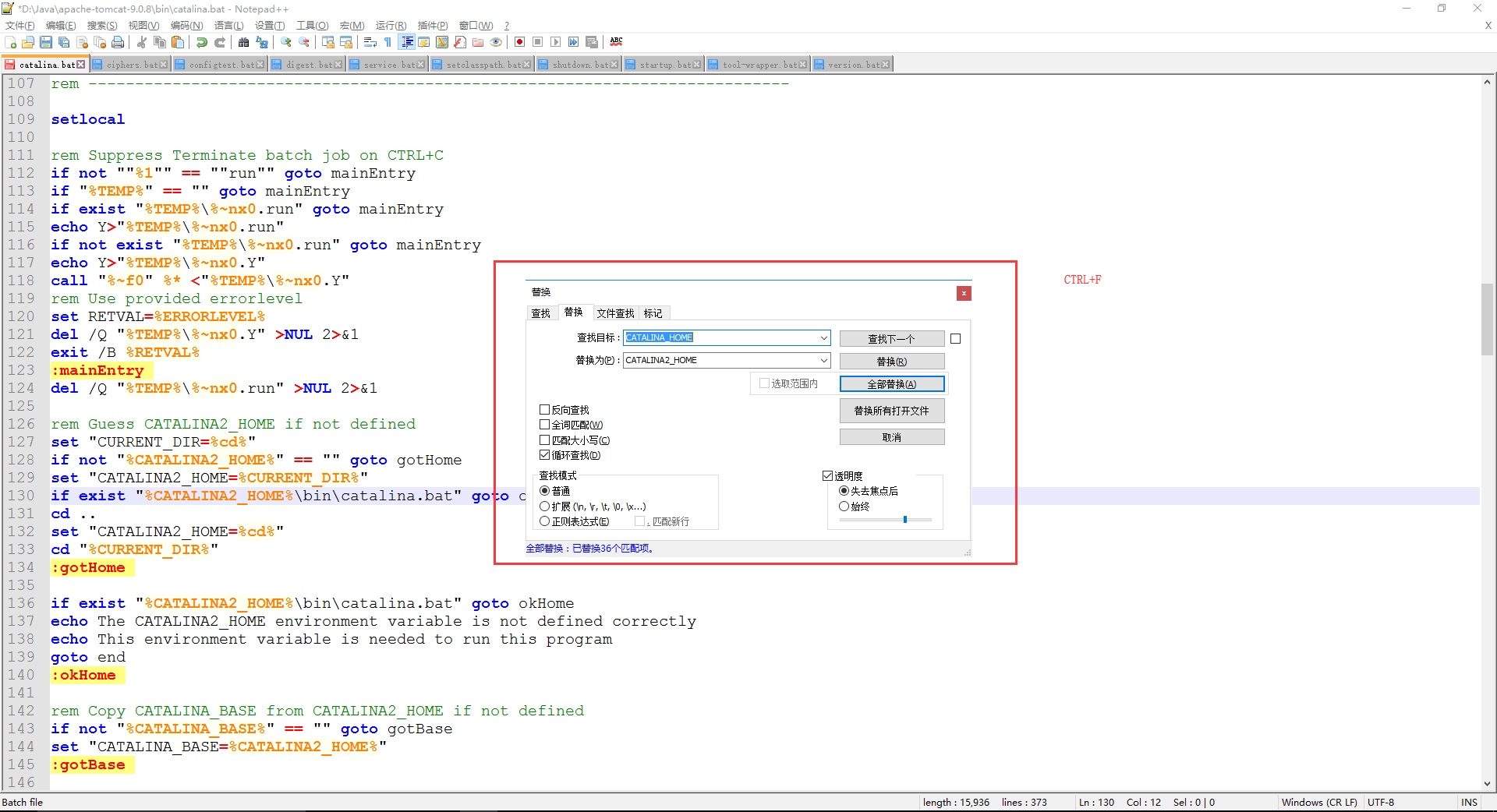This screenshot has height=812, width=1497.
Task: Enable 匹配大小写(C) checkbox
Action: point(544,440)
